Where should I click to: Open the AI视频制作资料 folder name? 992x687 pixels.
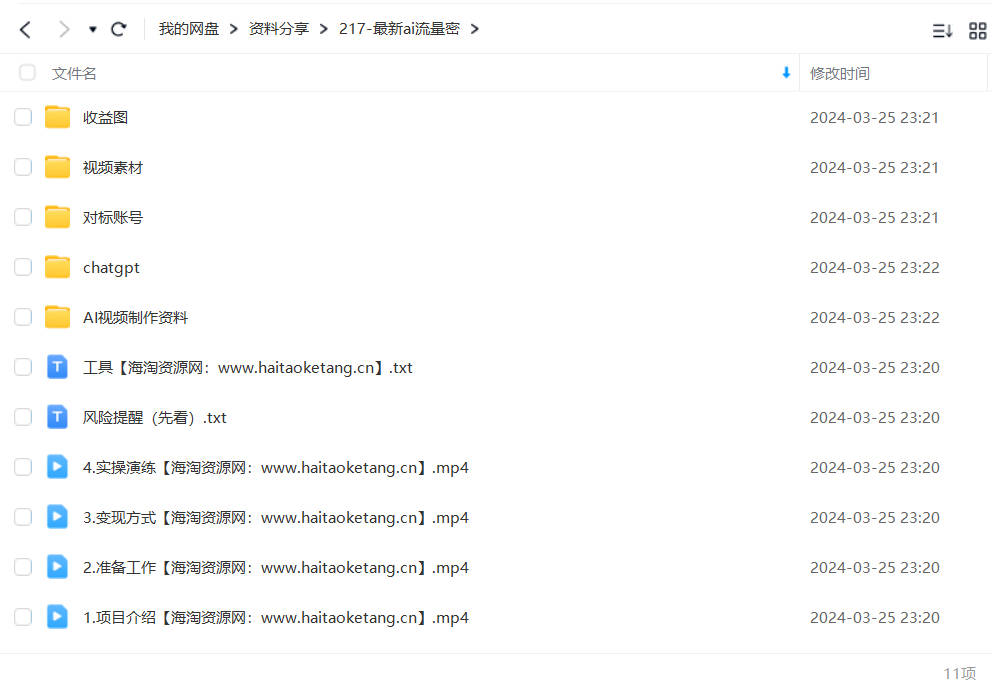135,318
